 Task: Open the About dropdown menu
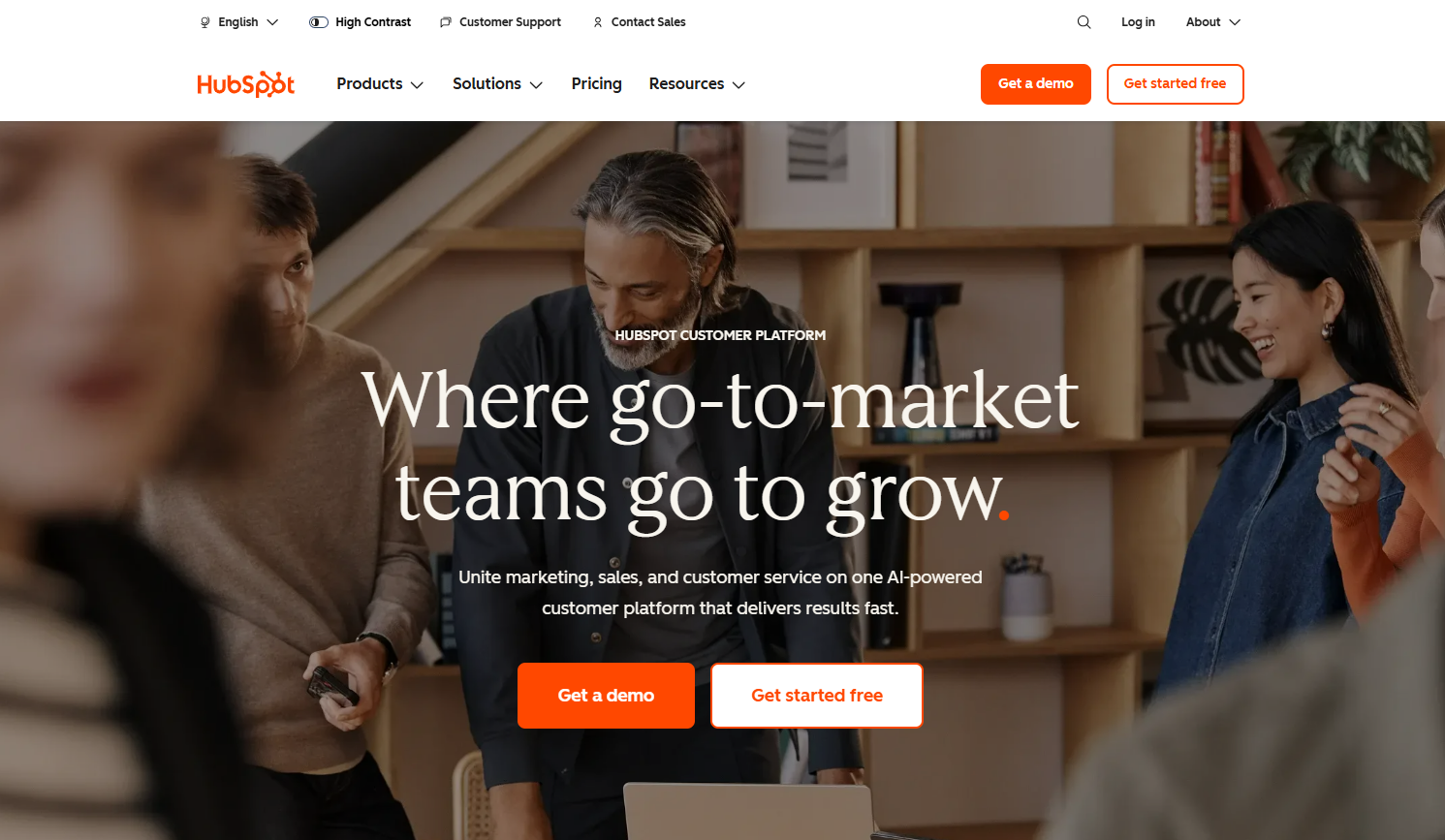click(x=1213, y=22)
